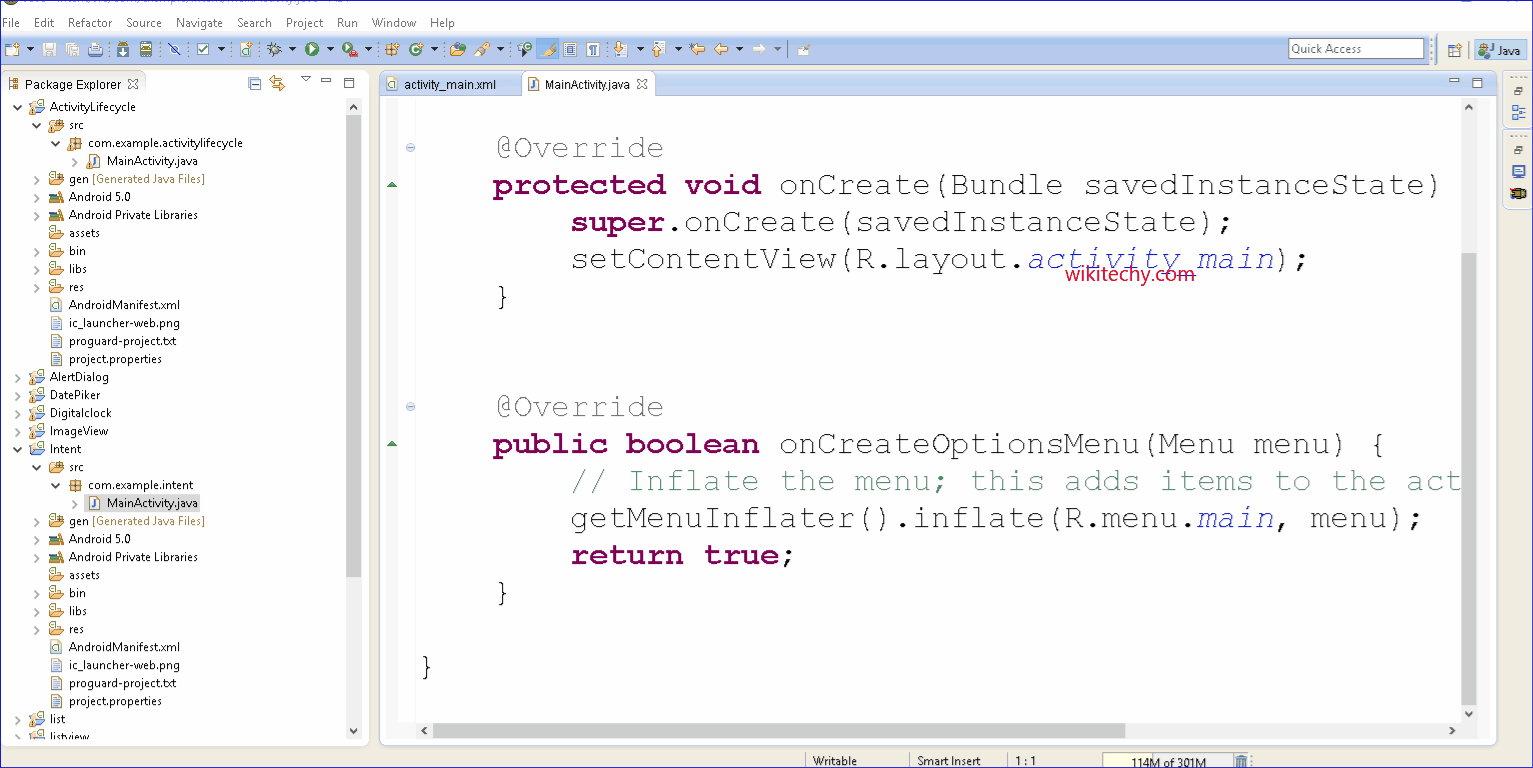Image resolution: width=1533 pixels, height=768 pixels.
Task: Click the Search flashlight toolbar icon
Action: coord(482,49)
